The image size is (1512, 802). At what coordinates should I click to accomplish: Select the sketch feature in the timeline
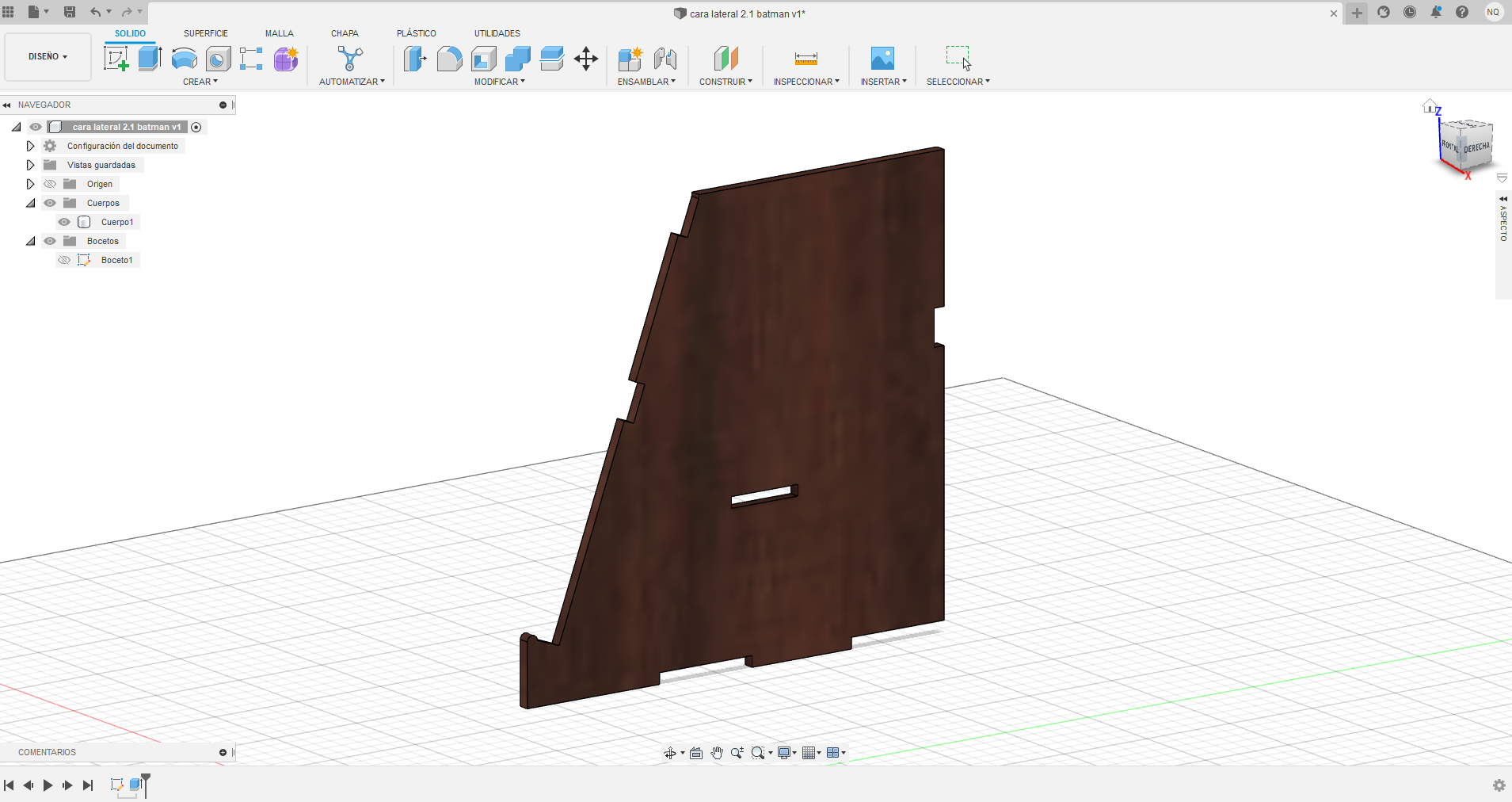pyautogui.click(x=117, y=785)
